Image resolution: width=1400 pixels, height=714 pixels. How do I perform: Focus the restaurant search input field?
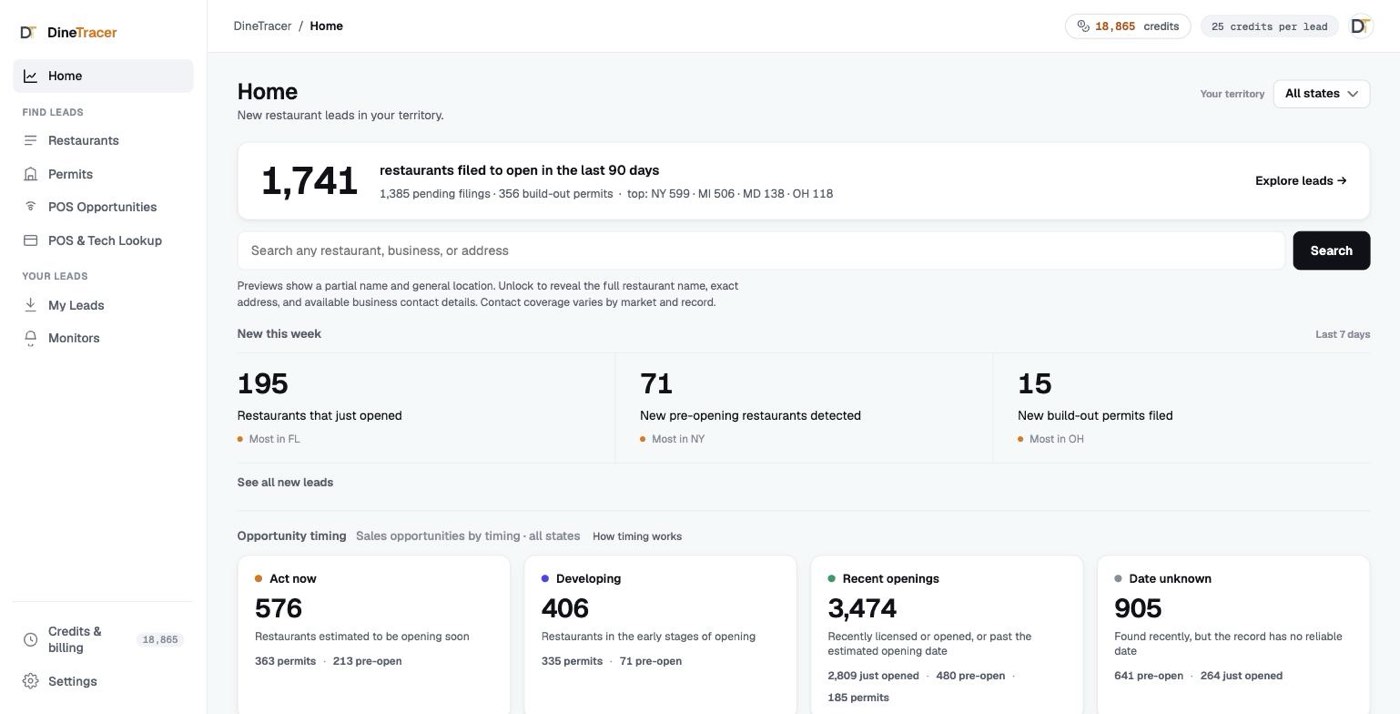760,251
